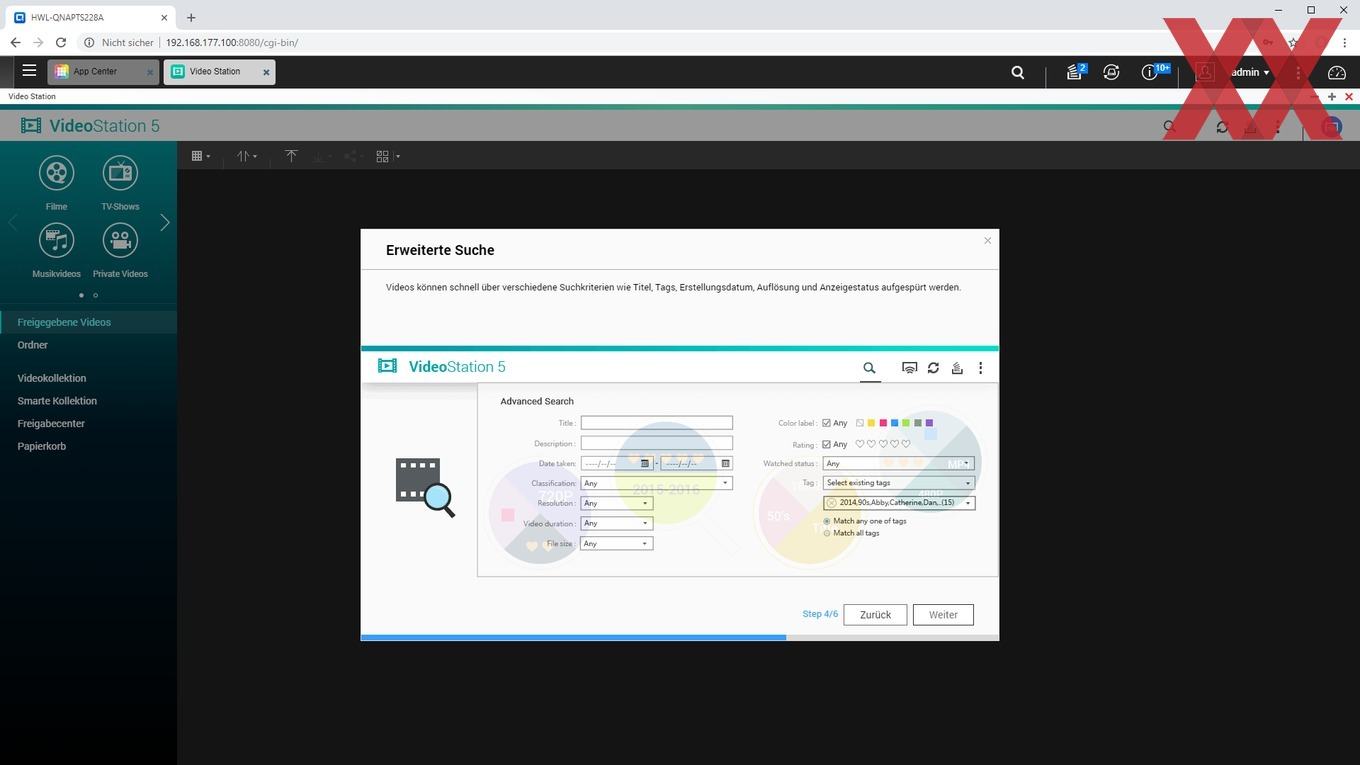The width and height of the screenshot is (1360, 765).
Task: Select Match any one of tags radio
Action: pyautogui.click(x=827, y=521)
